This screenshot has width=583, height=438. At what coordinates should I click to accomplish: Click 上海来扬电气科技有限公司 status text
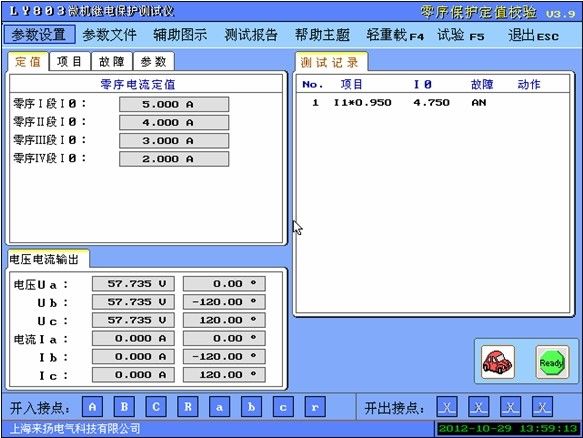click(x=75, y=429)
